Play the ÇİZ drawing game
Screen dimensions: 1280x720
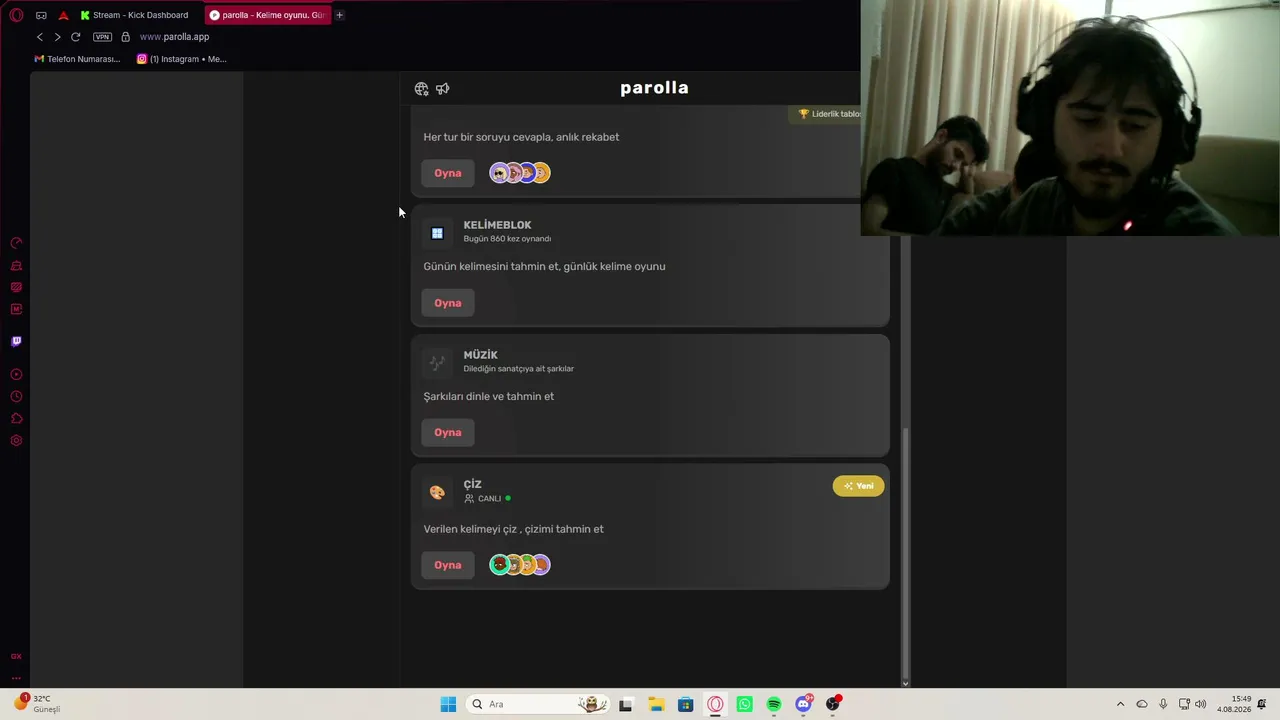(448, 565)
